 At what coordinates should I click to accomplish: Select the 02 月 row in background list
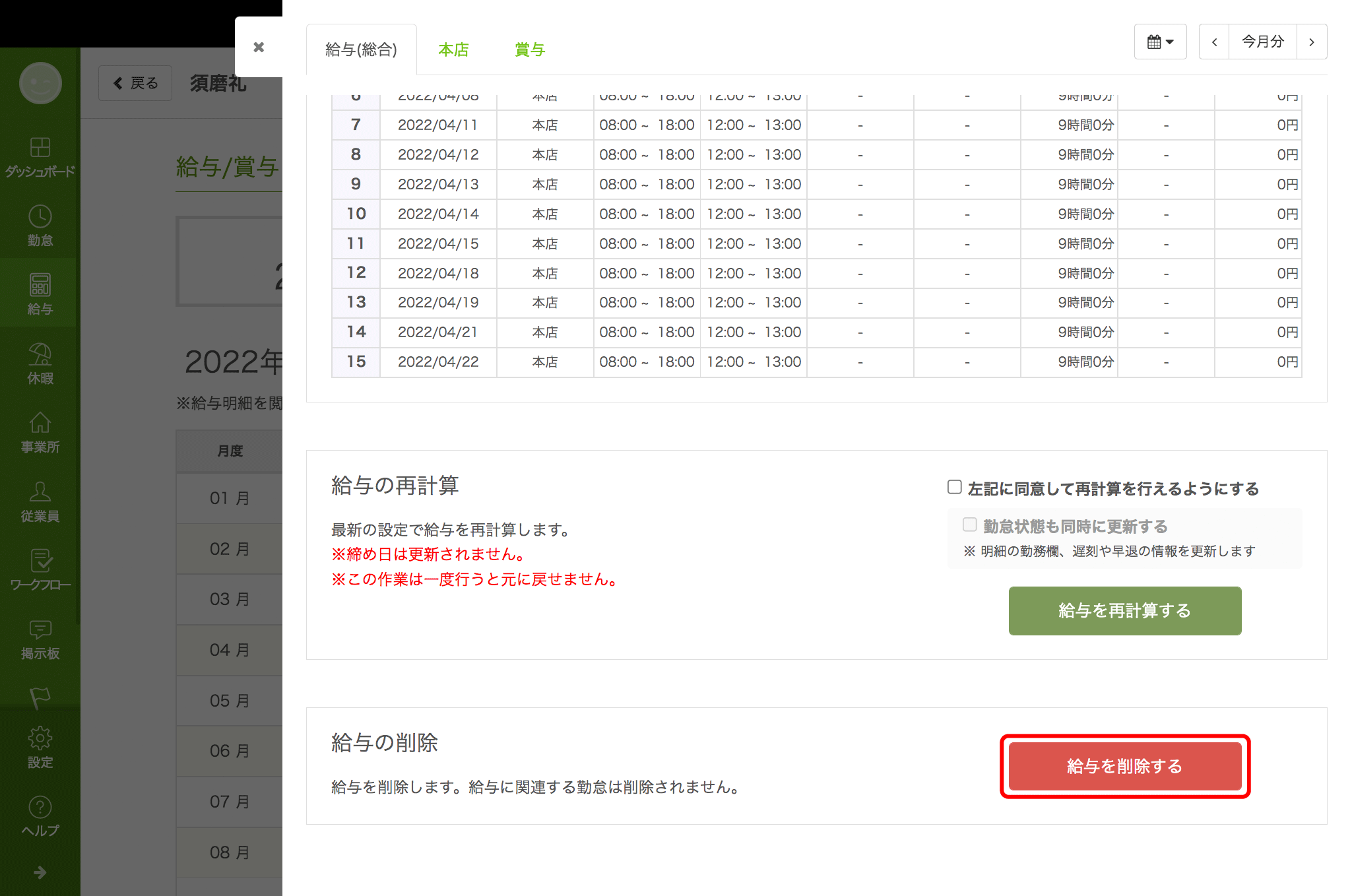click(x=229, y=549)
